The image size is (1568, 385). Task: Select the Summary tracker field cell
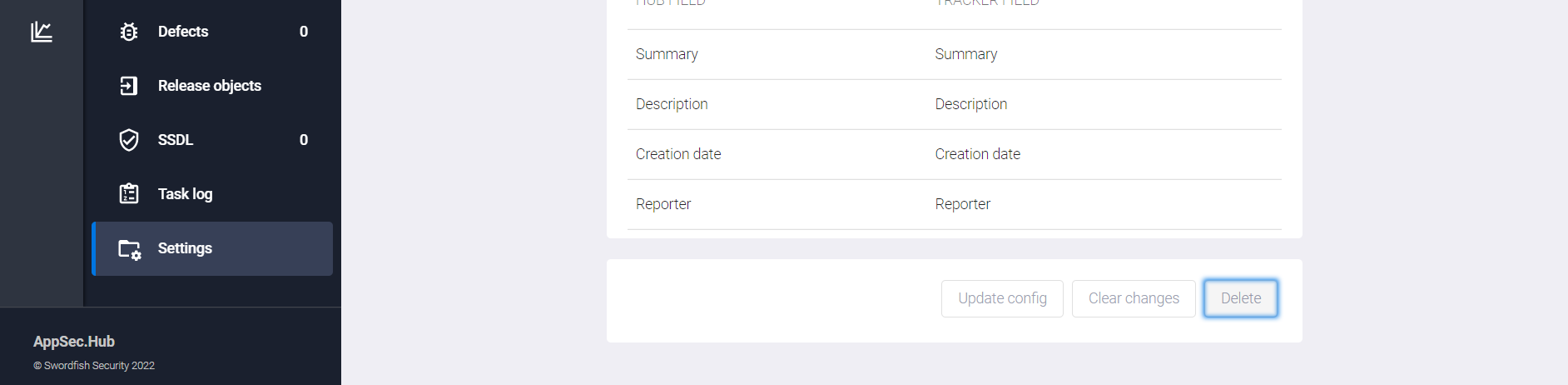coord(965,54)
